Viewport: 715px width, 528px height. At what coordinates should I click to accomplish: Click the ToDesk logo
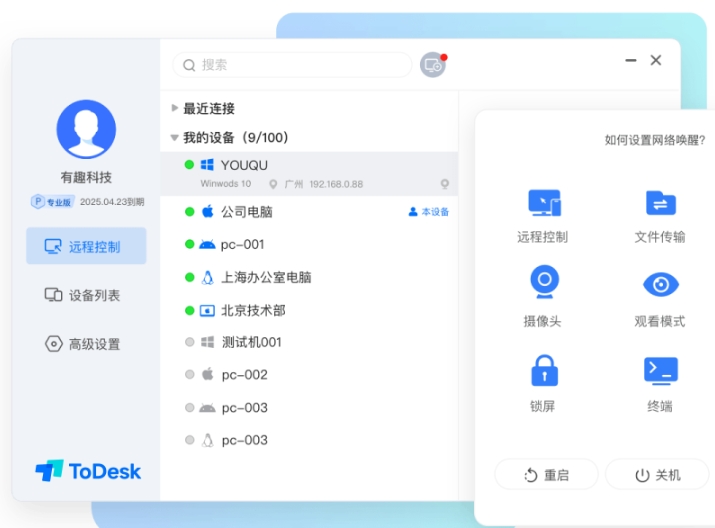pyautogui.click(x=88, y=471)
